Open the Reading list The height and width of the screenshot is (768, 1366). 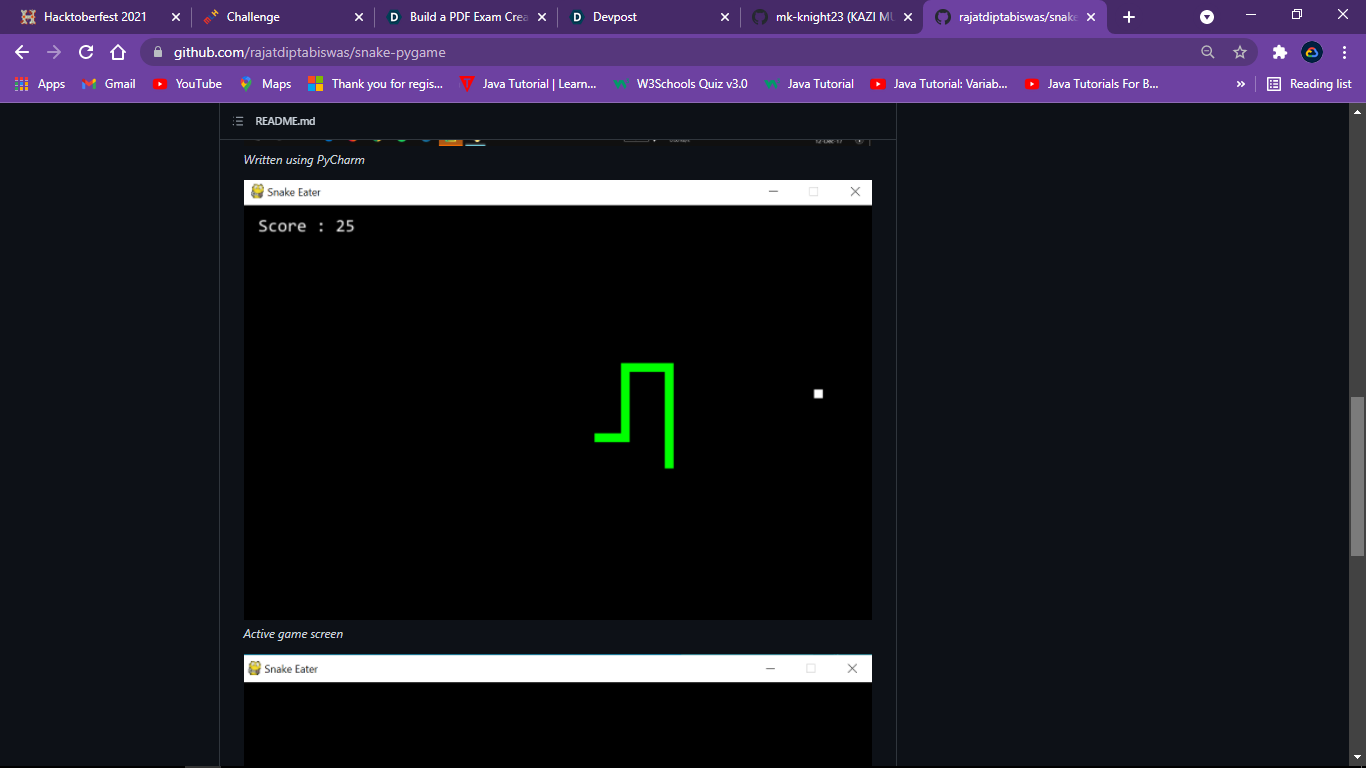pyautogui.click(x=1309, y=84)
